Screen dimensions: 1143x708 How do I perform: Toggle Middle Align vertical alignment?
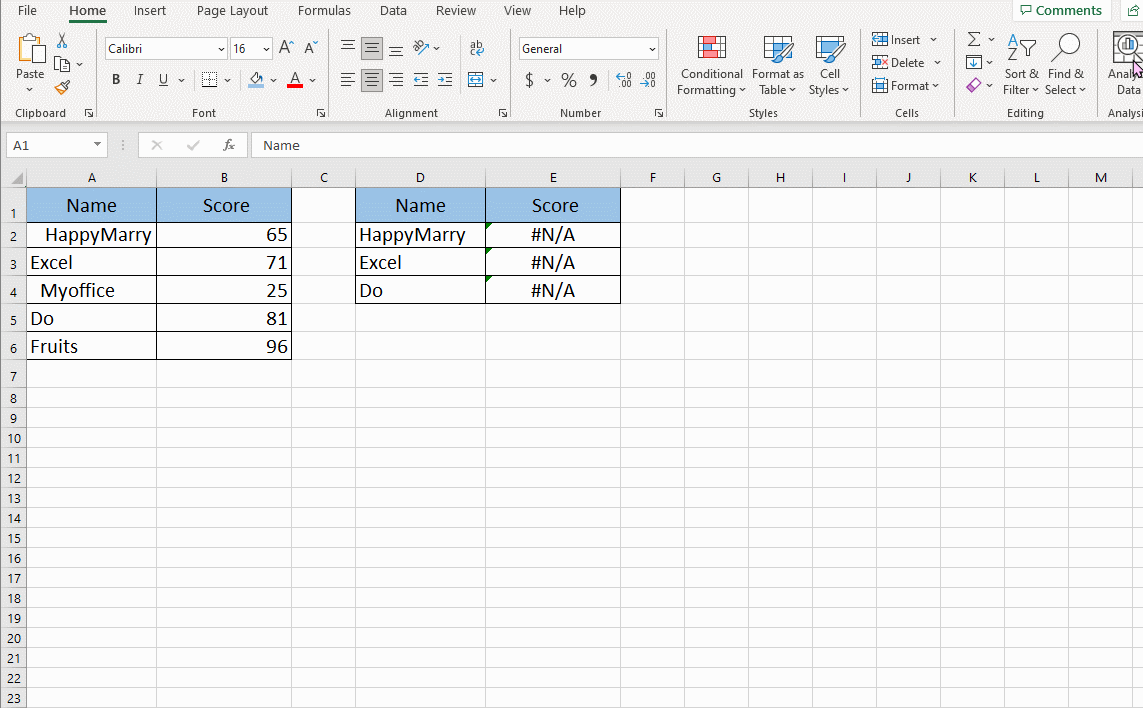point(371,47)
